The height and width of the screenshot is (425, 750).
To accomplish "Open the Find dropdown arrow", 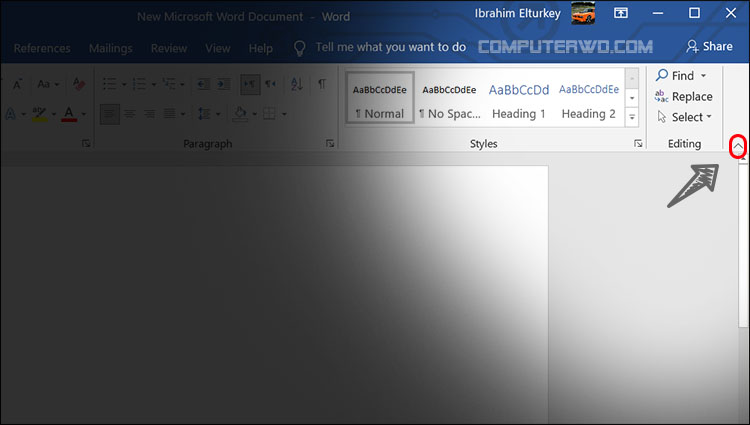I will tap(704, 76).
